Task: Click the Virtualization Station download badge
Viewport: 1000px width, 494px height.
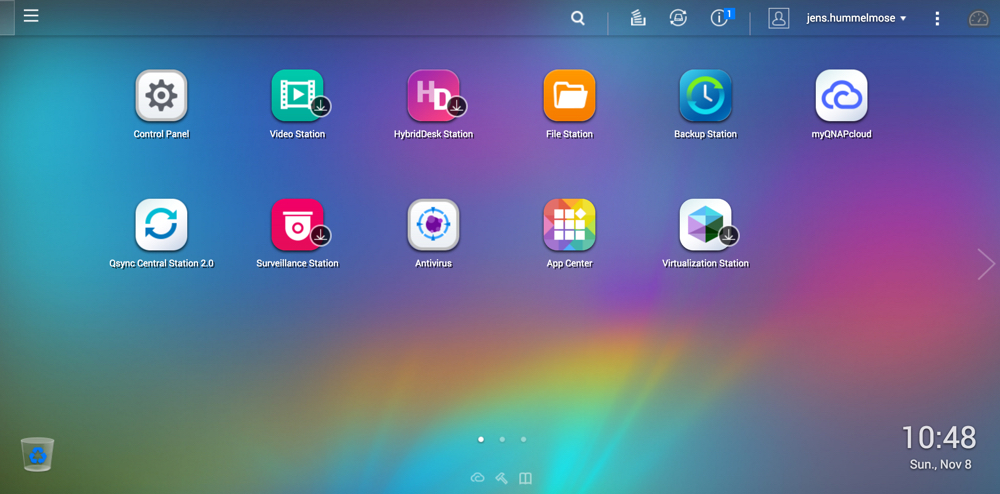Action: (x=729, y=235)
